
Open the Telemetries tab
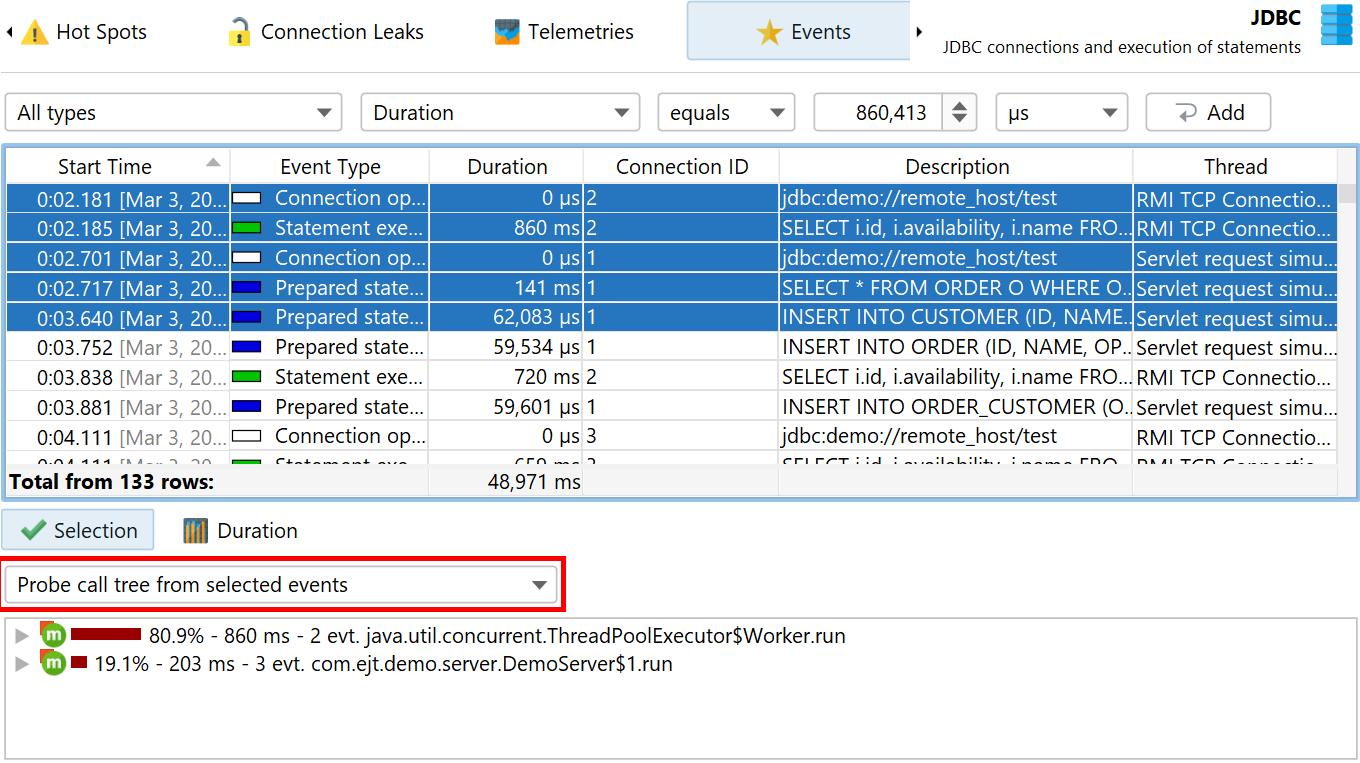[x=564, y=32]
